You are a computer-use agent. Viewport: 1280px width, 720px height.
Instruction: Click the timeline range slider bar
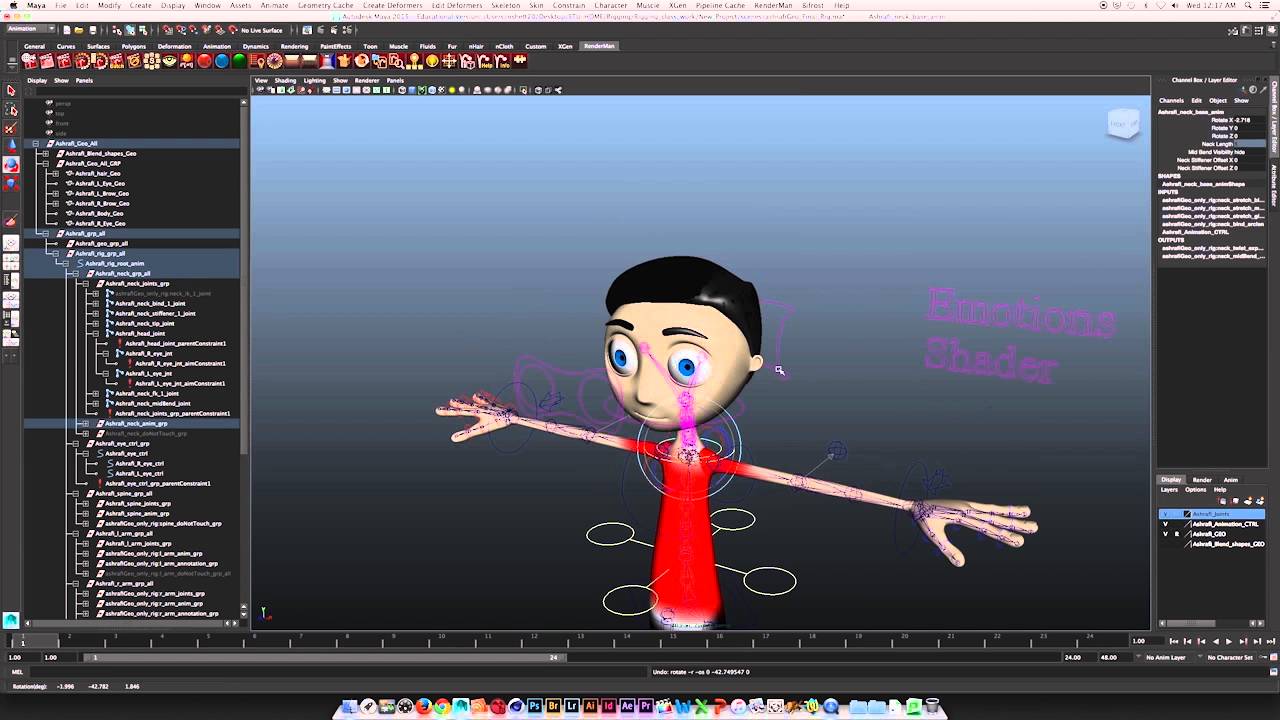pos(324,657)
